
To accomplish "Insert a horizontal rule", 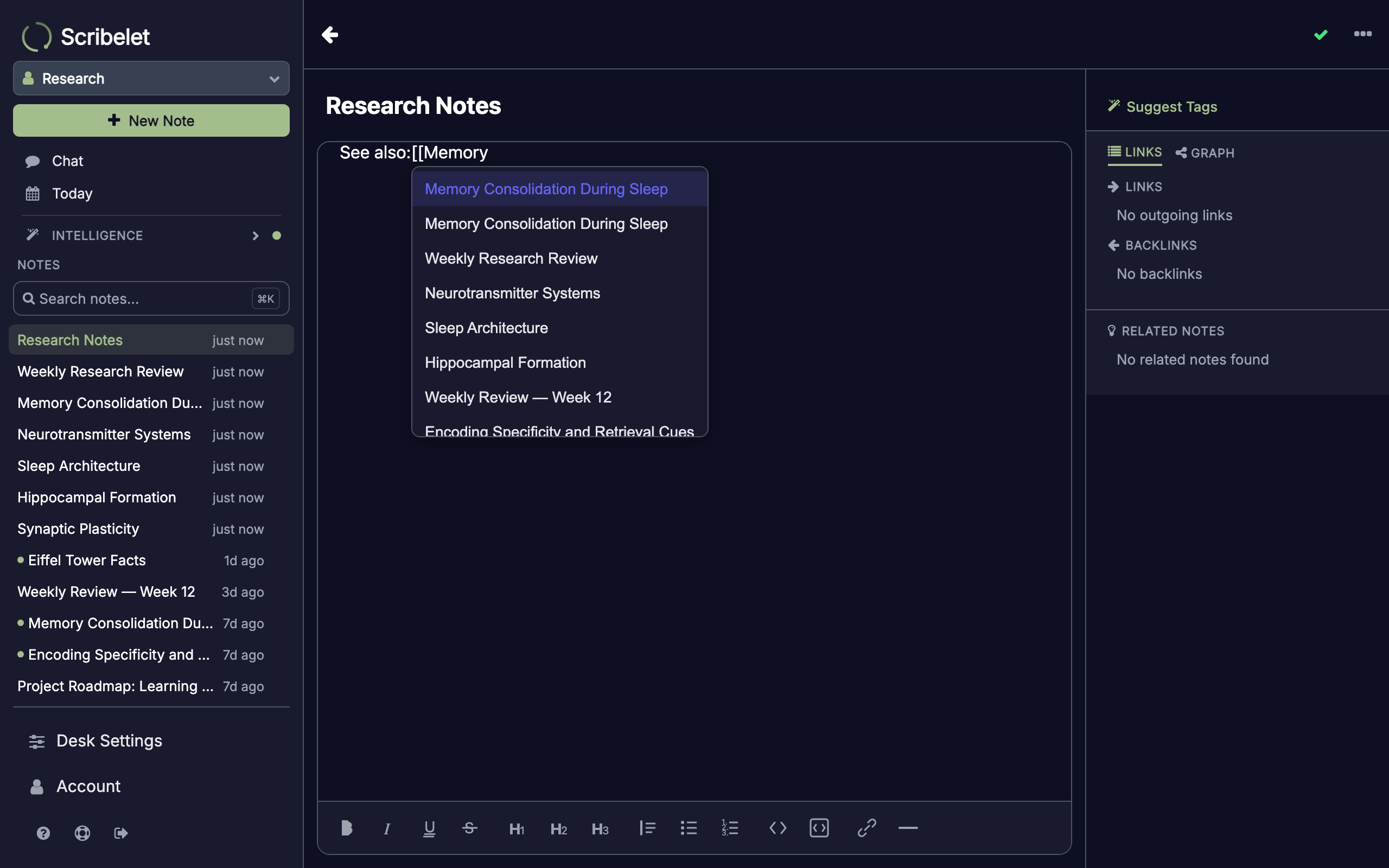I will pyautogui.click(x=908, y=828).
